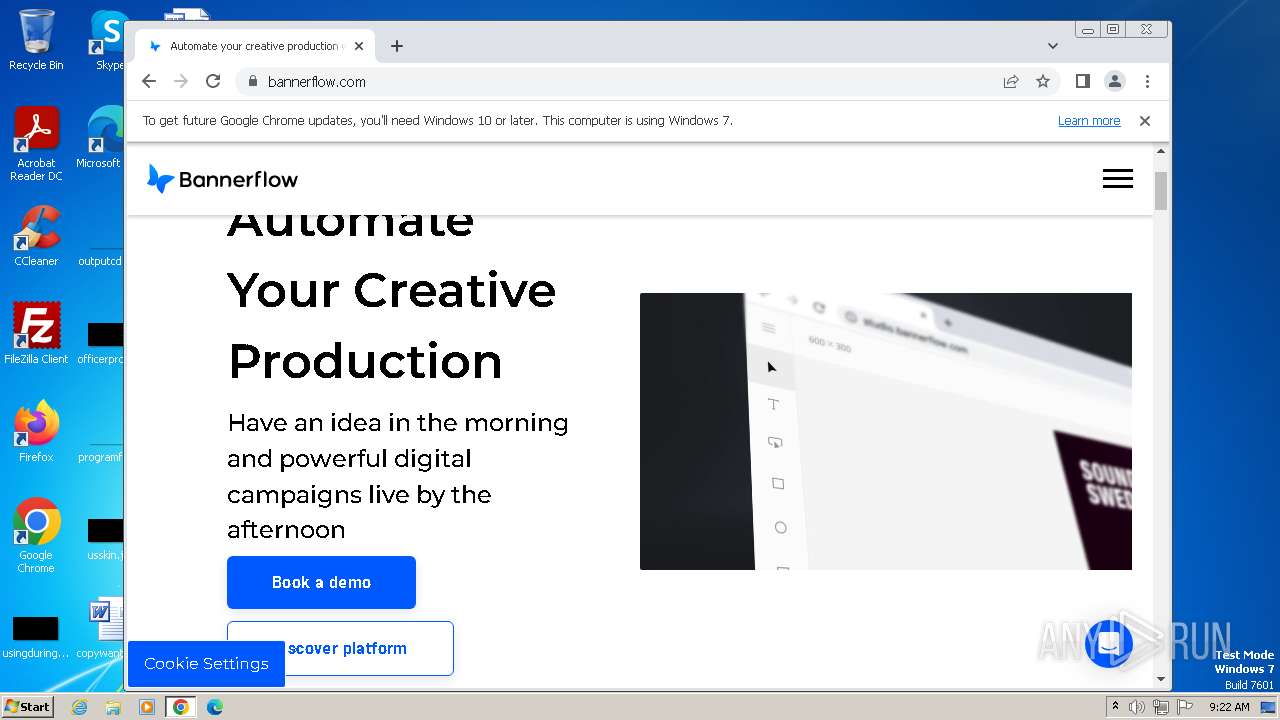Click the Discover platform button

[x=340, y=648]
